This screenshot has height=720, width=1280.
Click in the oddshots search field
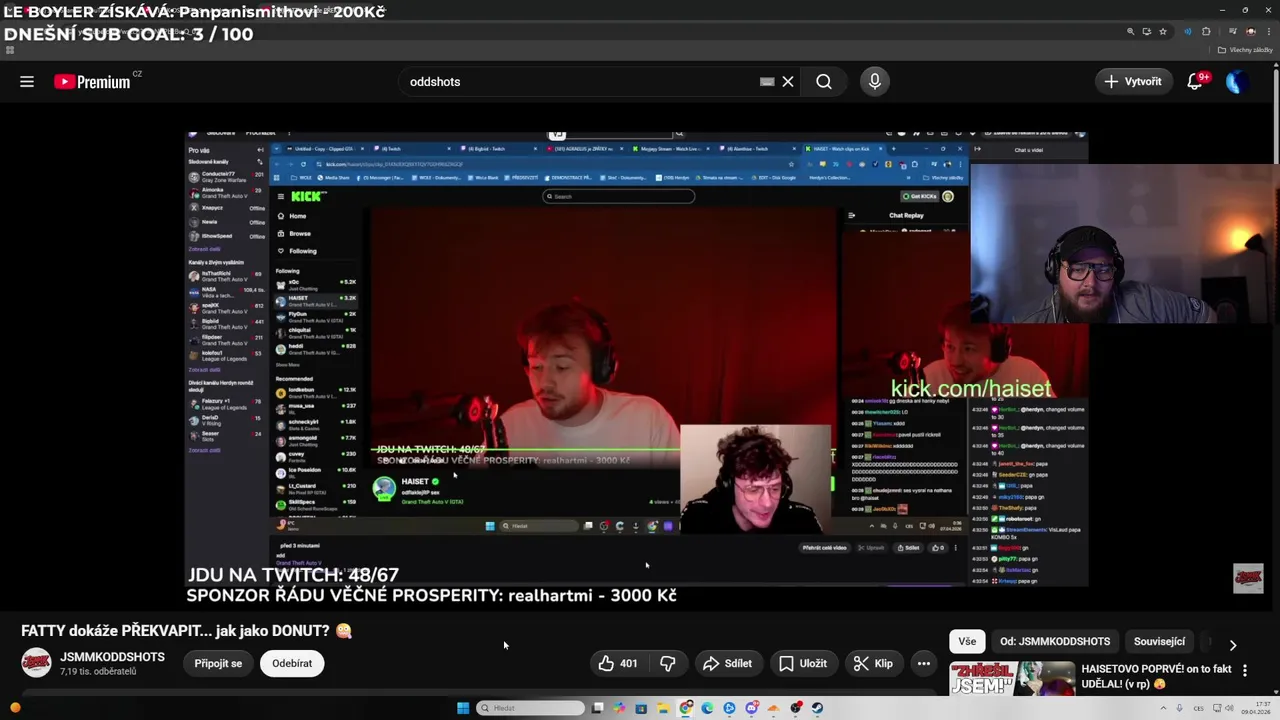click(x=580, y=82)
